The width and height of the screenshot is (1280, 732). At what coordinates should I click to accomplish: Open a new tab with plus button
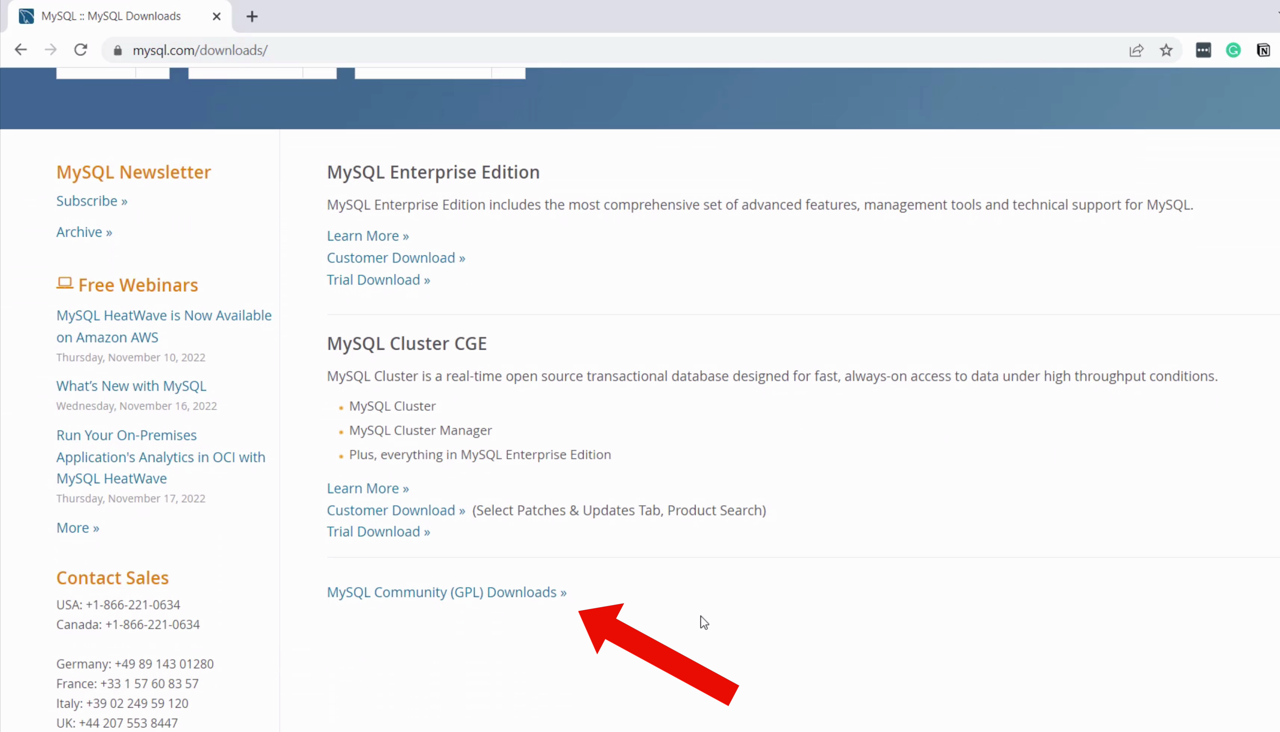pyautogui.click(x=252, y=16)
